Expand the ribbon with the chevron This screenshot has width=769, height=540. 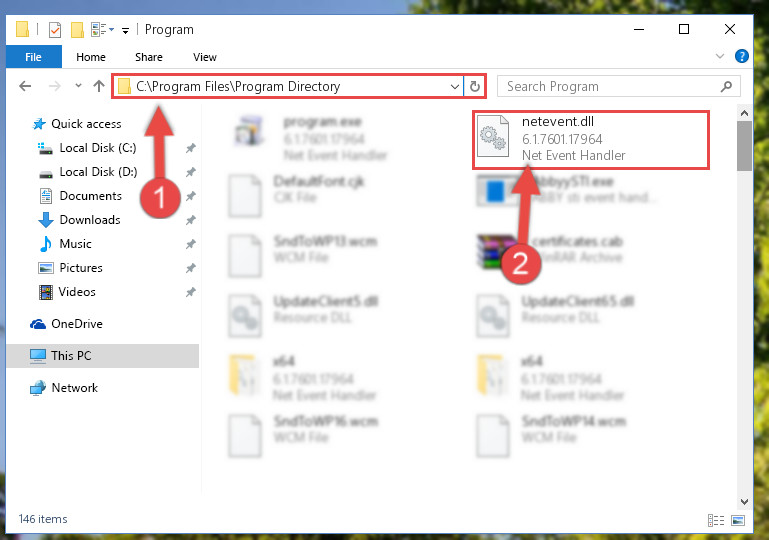pyautogui.click(x=719, y=56)
